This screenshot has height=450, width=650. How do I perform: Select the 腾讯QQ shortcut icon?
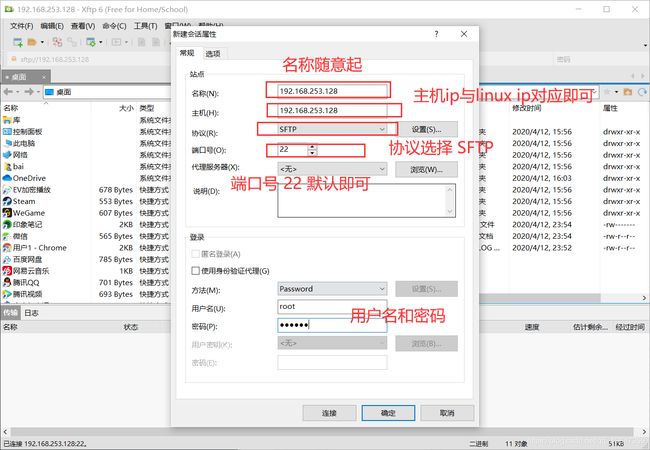tap(7, 283)
